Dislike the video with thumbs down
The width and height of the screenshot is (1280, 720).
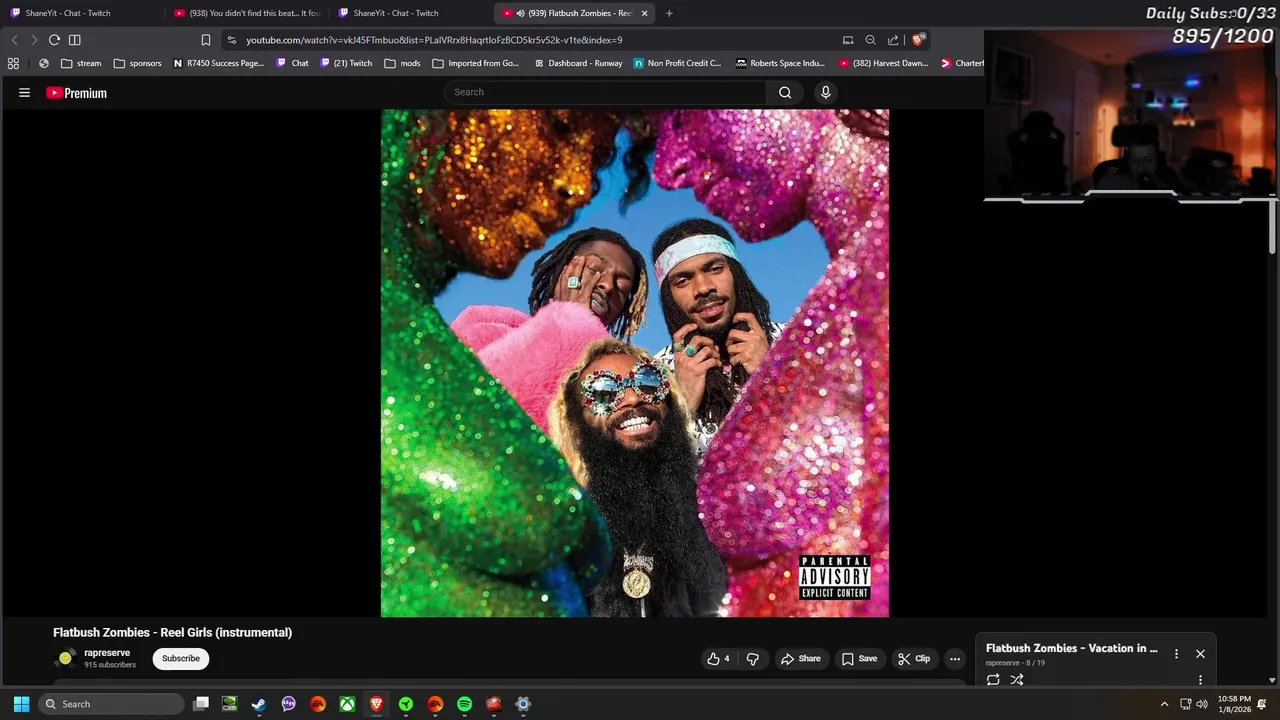753,658
